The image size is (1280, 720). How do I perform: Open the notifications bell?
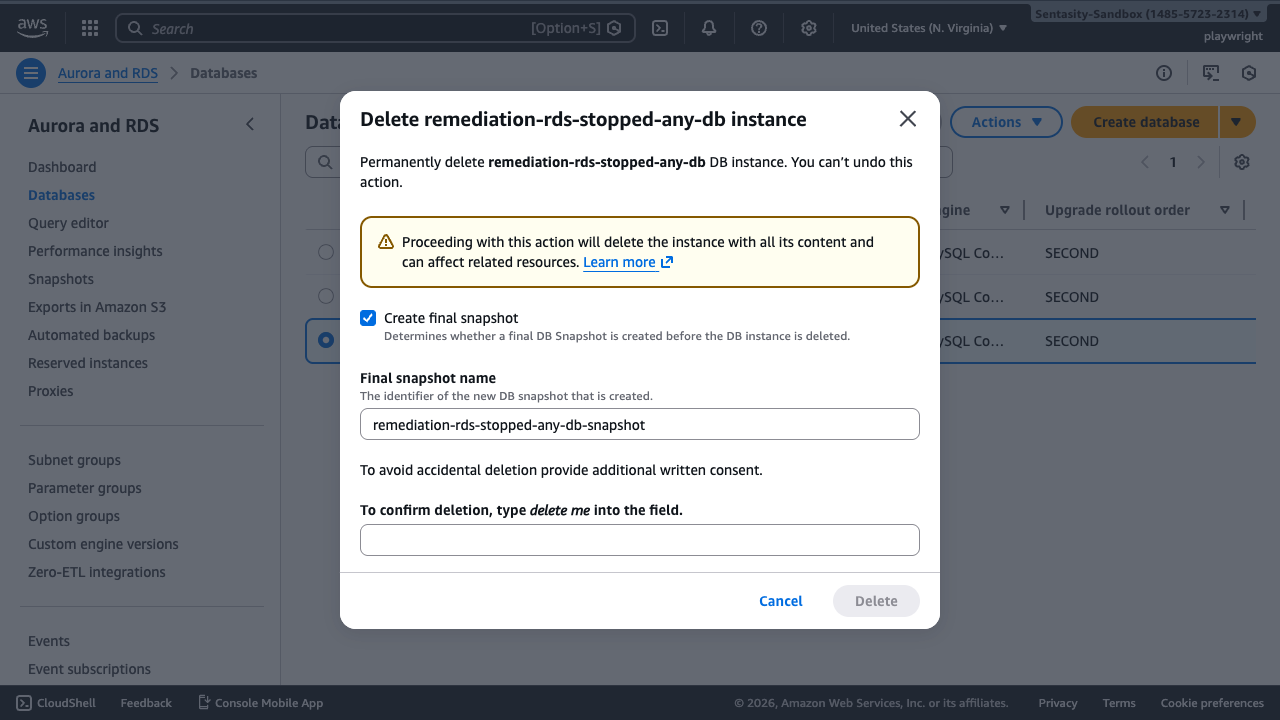tap(708, 27)
